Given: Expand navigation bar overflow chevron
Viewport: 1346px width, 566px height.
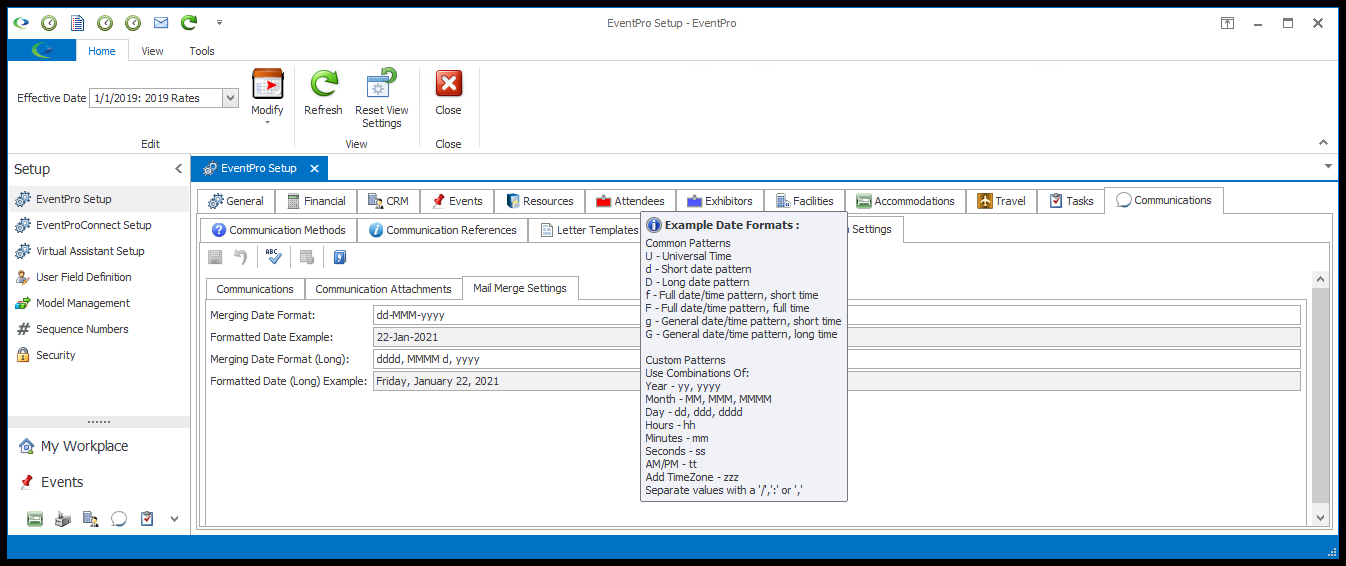Looking at the screenshot, I should pyautogui.click(x=174, y=519).
